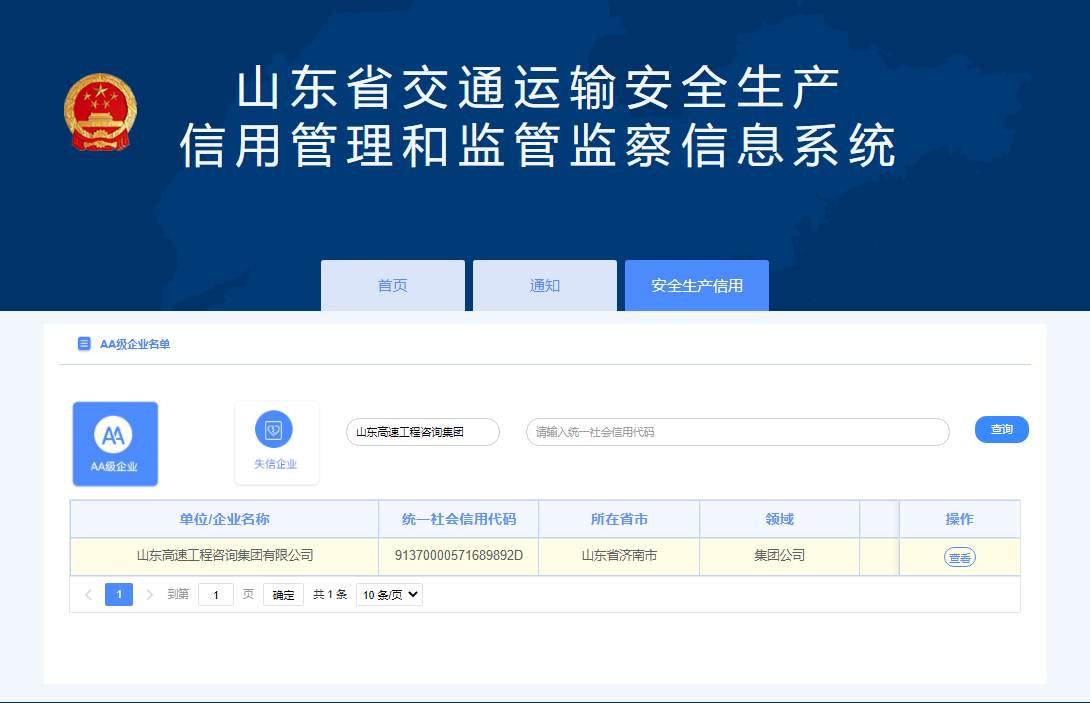The image size is (1090, 703).
Task: Click the list icon beside AA级企业名单
Action: (84, 344)
